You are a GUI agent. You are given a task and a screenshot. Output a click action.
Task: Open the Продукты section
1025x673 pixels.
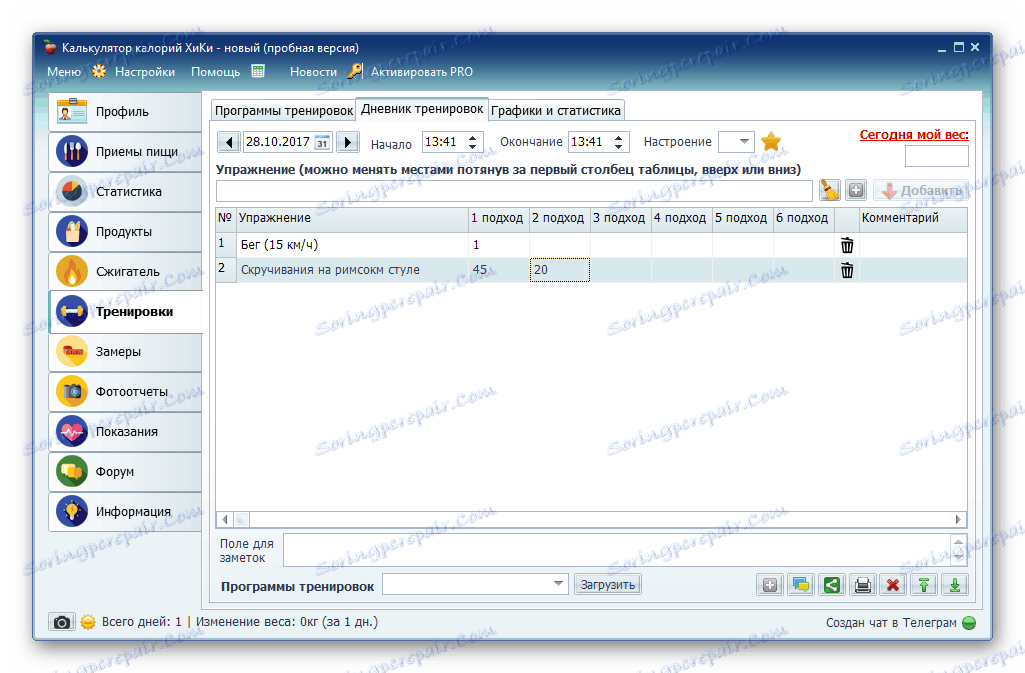point(125,231)
